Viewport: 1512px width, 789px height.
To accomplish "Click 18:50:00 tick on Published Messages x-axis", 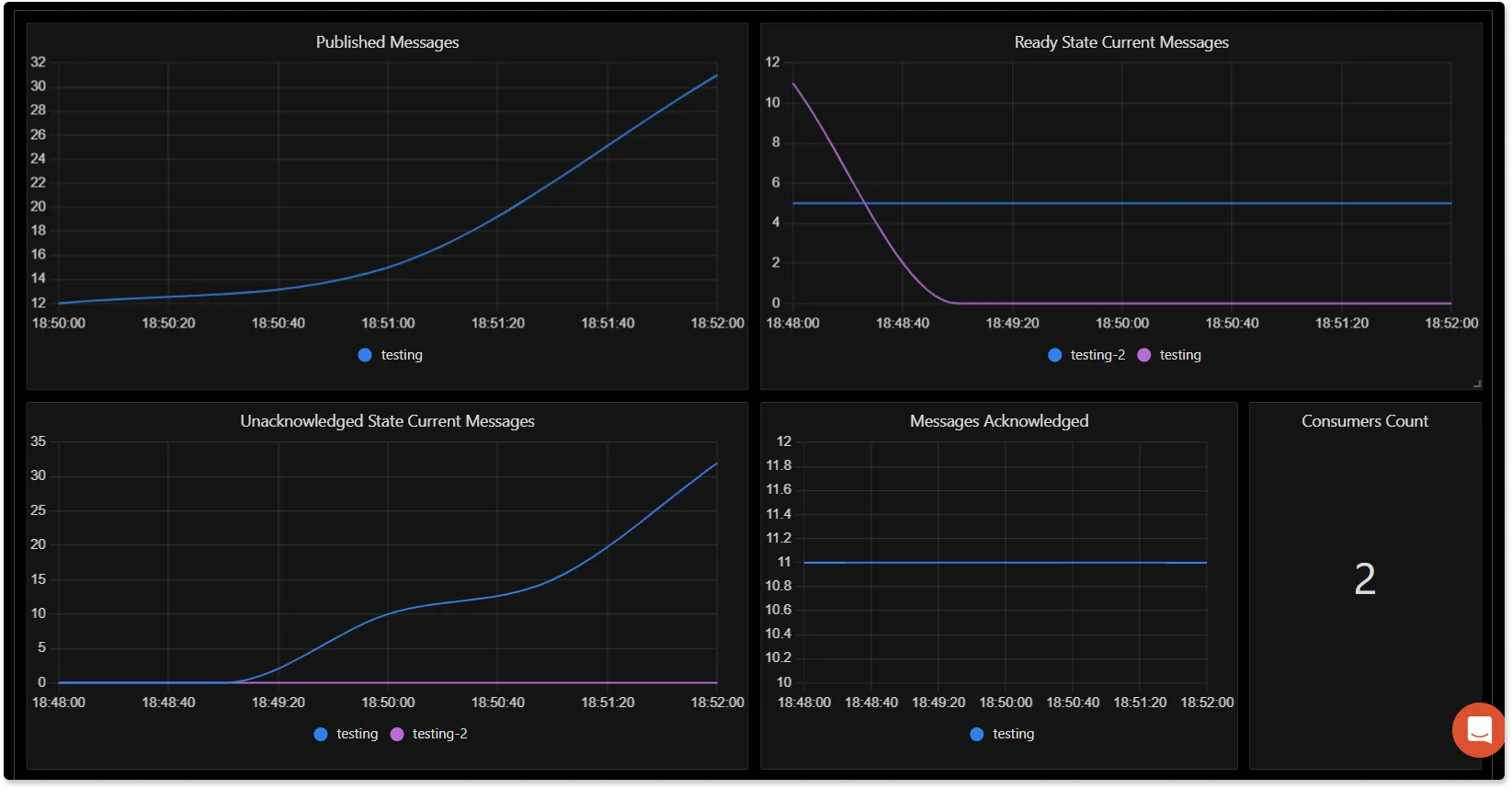I will coord(59,324).
